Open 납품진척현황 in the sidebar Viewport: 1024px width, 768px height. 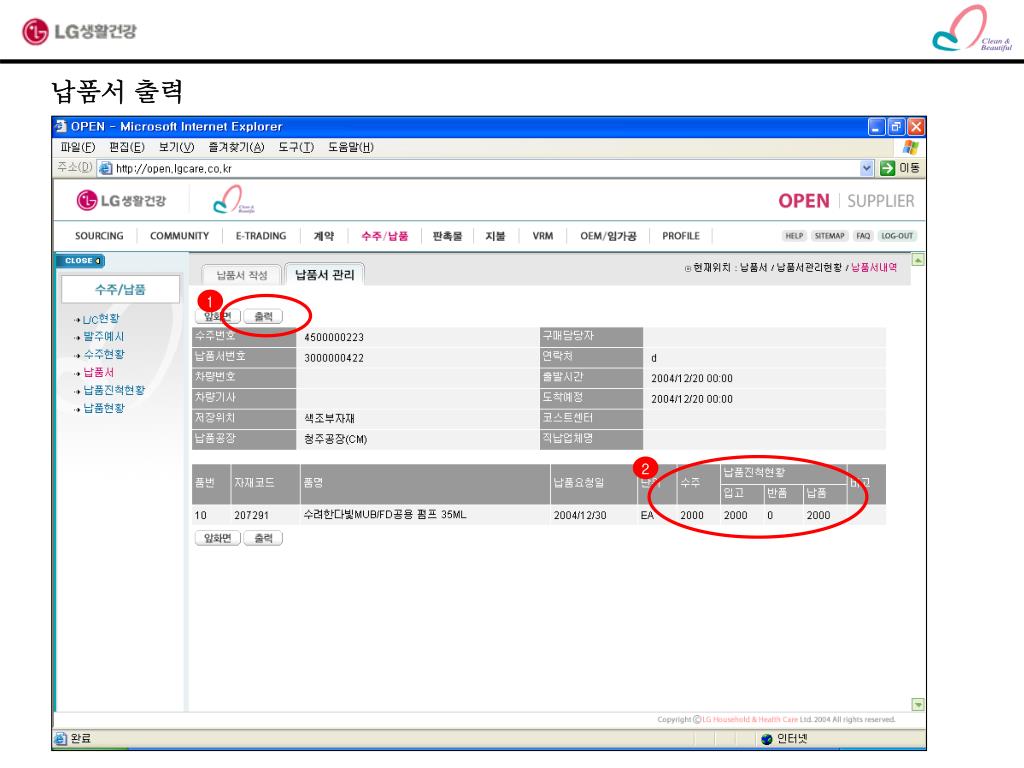pos(114,390)
